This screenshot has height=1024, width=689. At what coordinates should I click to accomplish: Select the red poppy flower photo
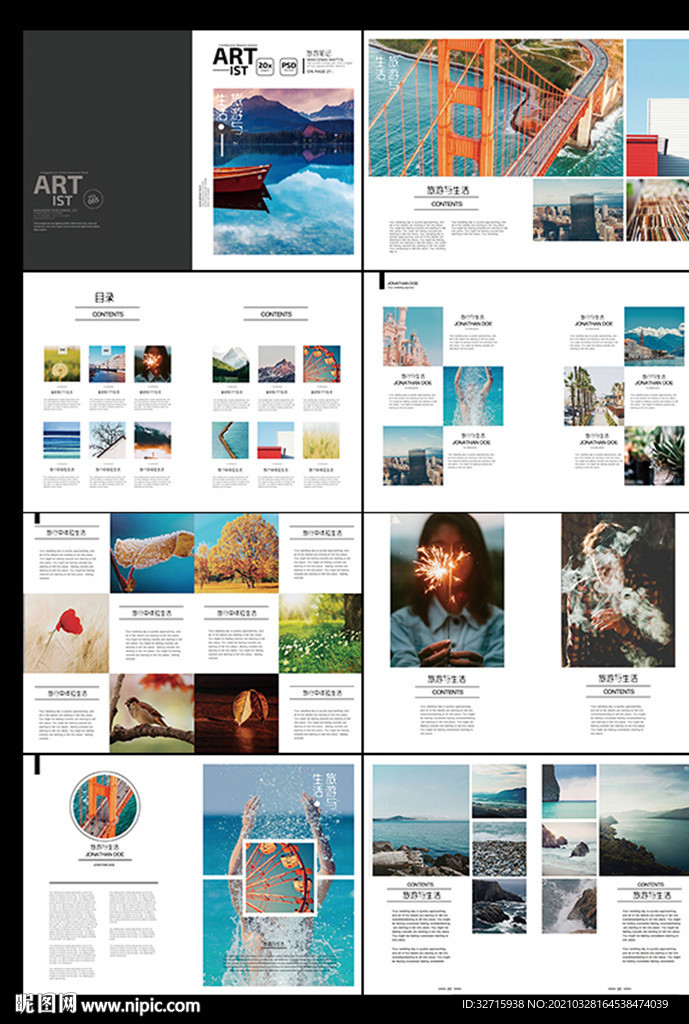[67, 633]
